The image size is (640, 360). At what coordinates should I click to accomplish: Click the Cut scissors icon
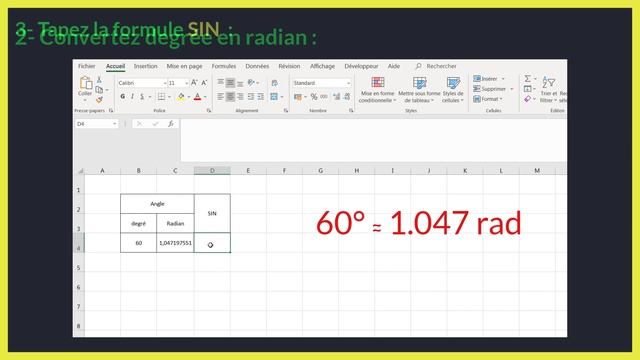99,80
